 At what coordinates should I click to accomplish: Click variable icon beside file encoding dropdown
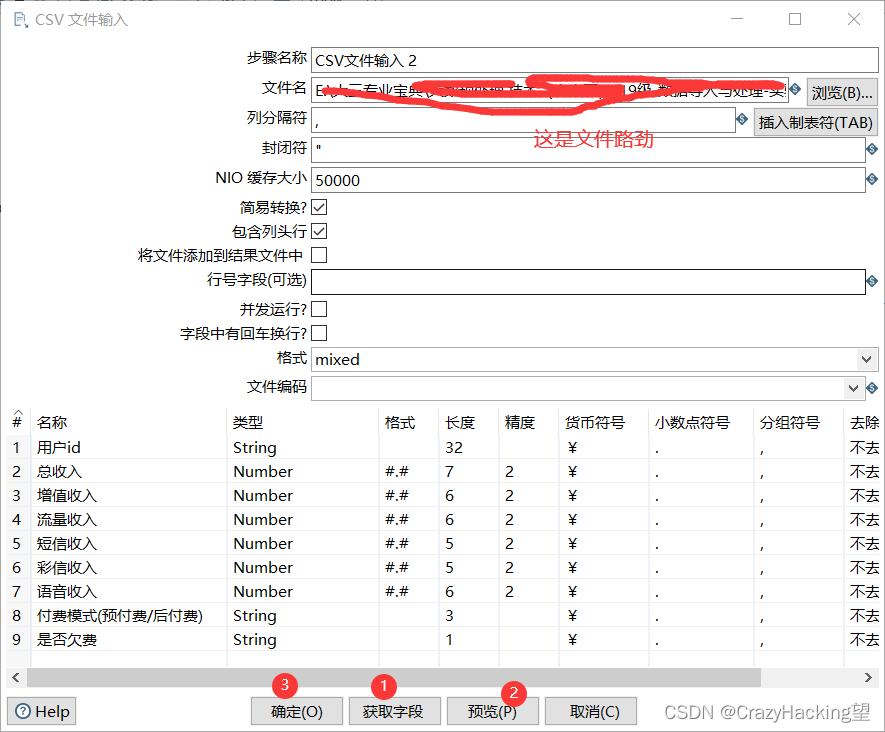point(872,388)
